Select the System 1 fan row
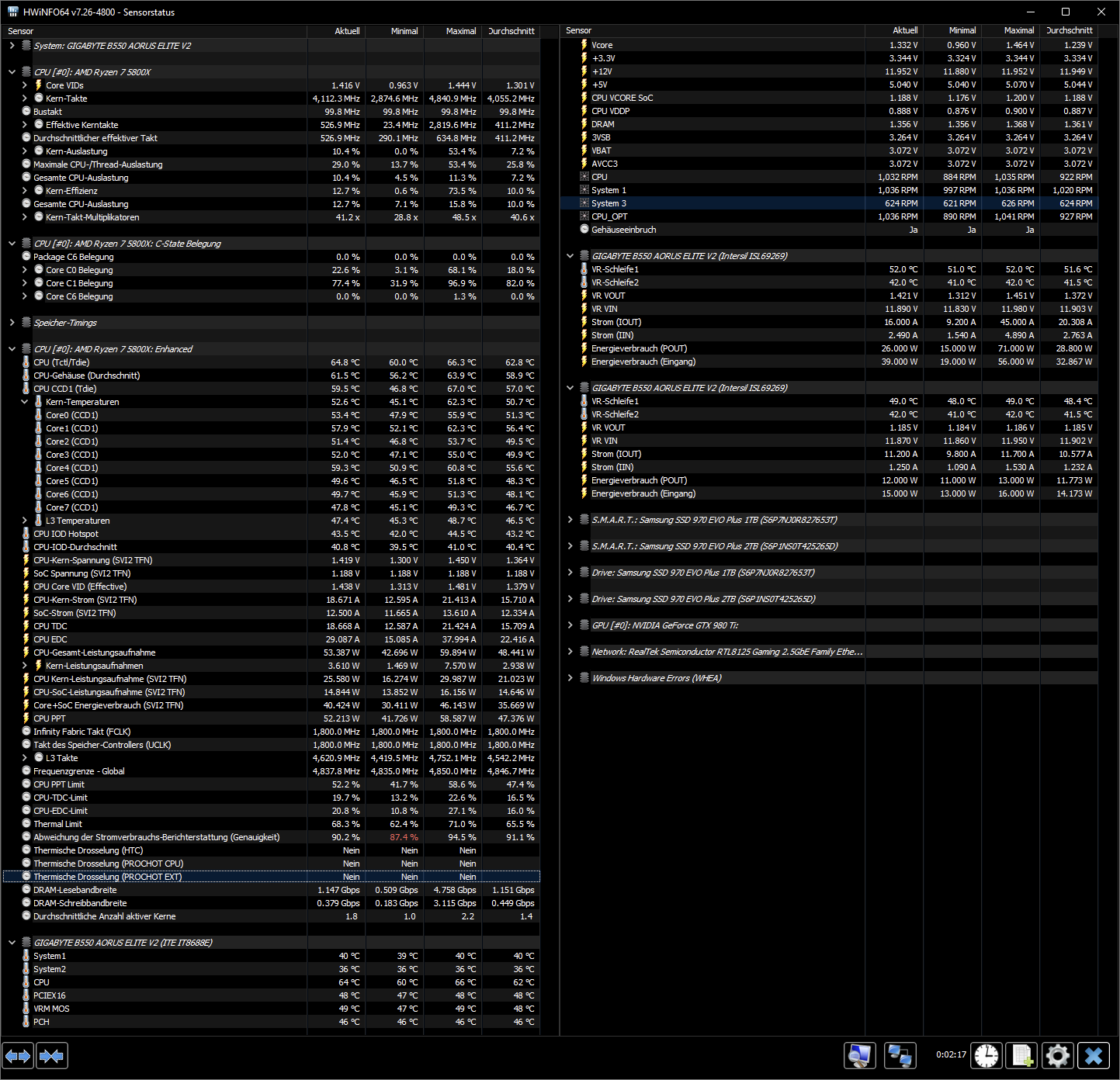The image size is (1120, 1080). click(829, 190)
